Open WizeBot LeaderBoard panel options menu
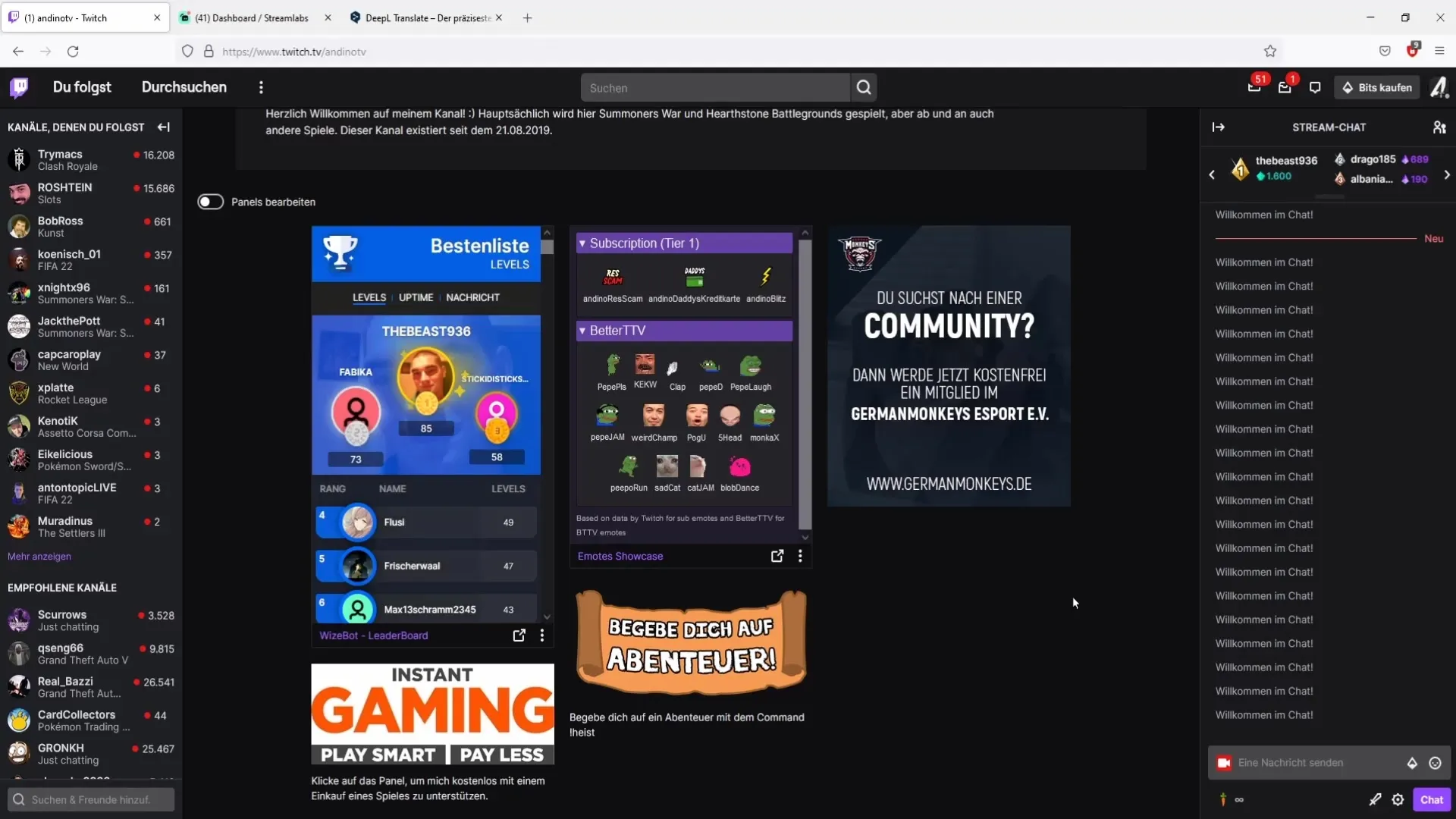 [x=541, y=635]
